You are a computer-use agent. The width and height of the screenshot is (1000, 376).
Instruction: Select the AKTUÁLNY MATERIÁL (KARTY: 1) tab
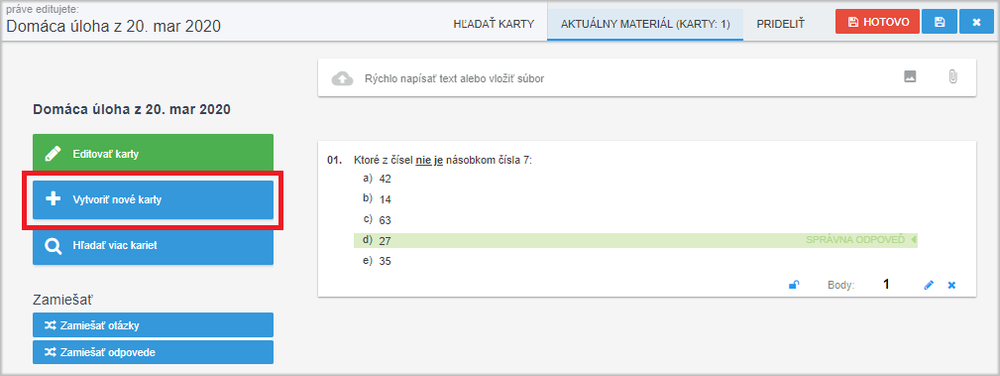tap(645, 24)
